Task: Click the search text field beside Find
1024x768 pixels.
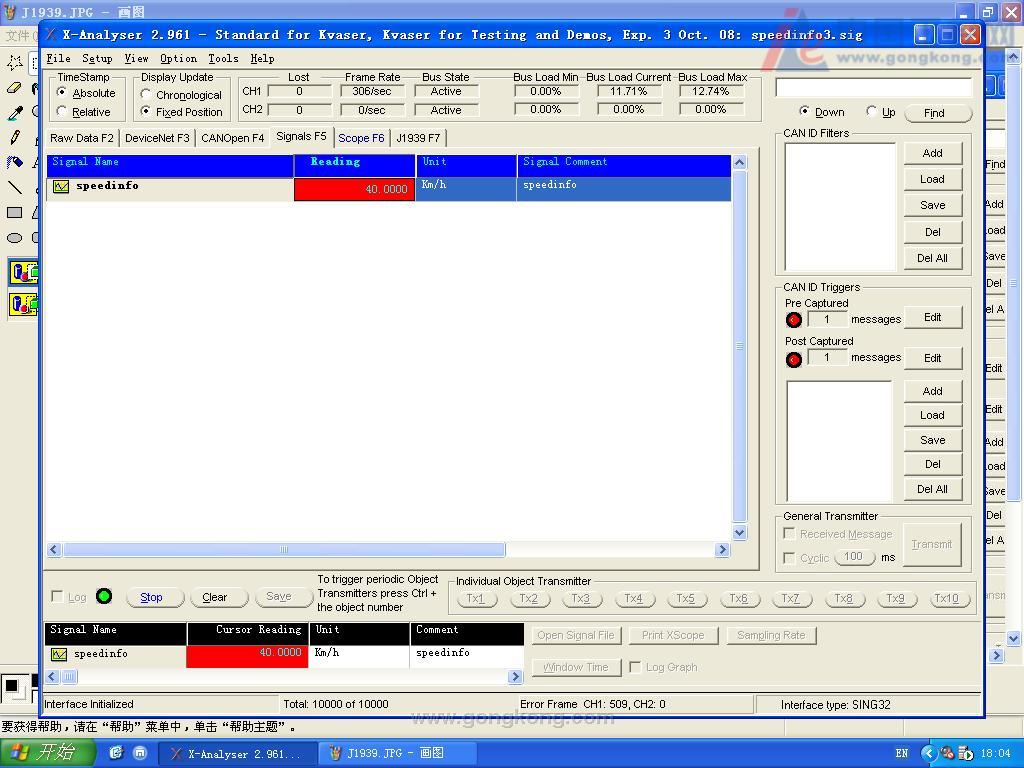Action: [873, 88]
